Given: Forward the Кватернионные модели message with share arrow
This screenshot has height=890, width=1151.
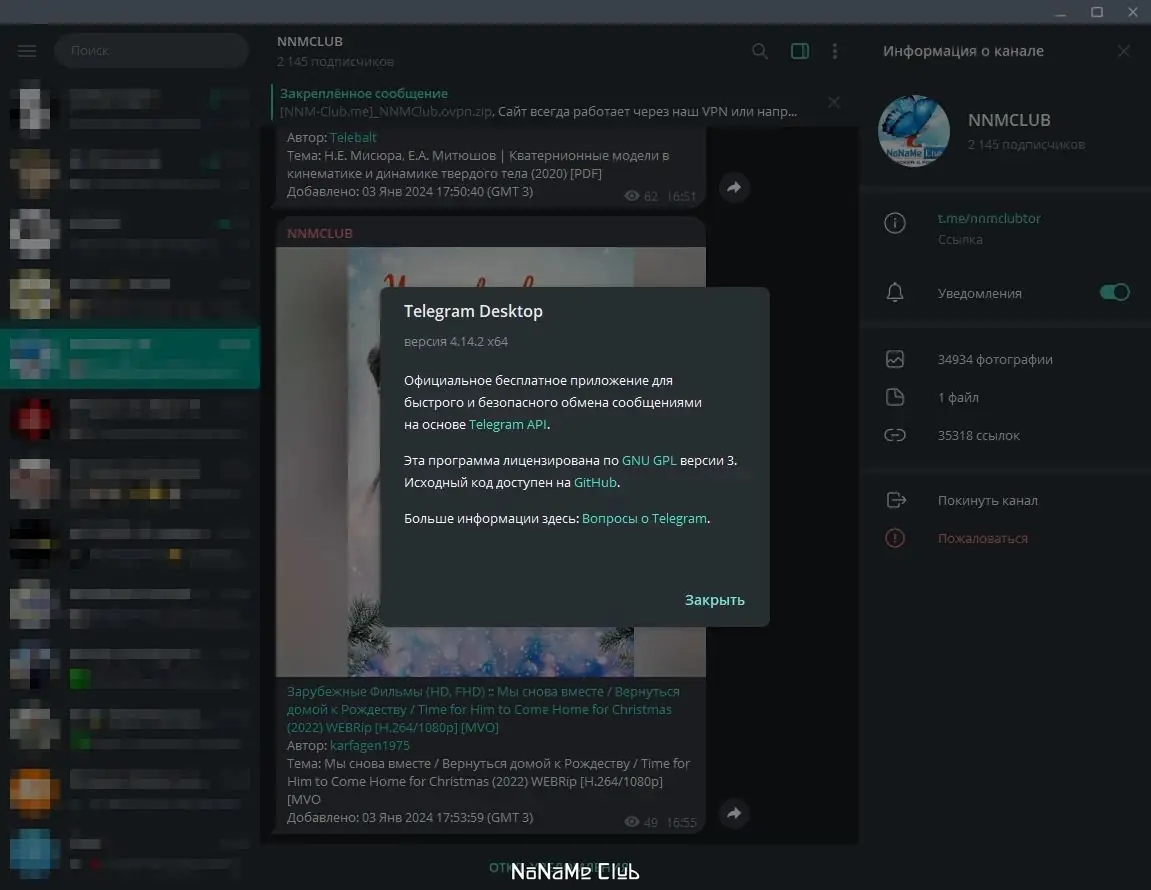Looking at the screenshot, I should click(x=734, y=187).
